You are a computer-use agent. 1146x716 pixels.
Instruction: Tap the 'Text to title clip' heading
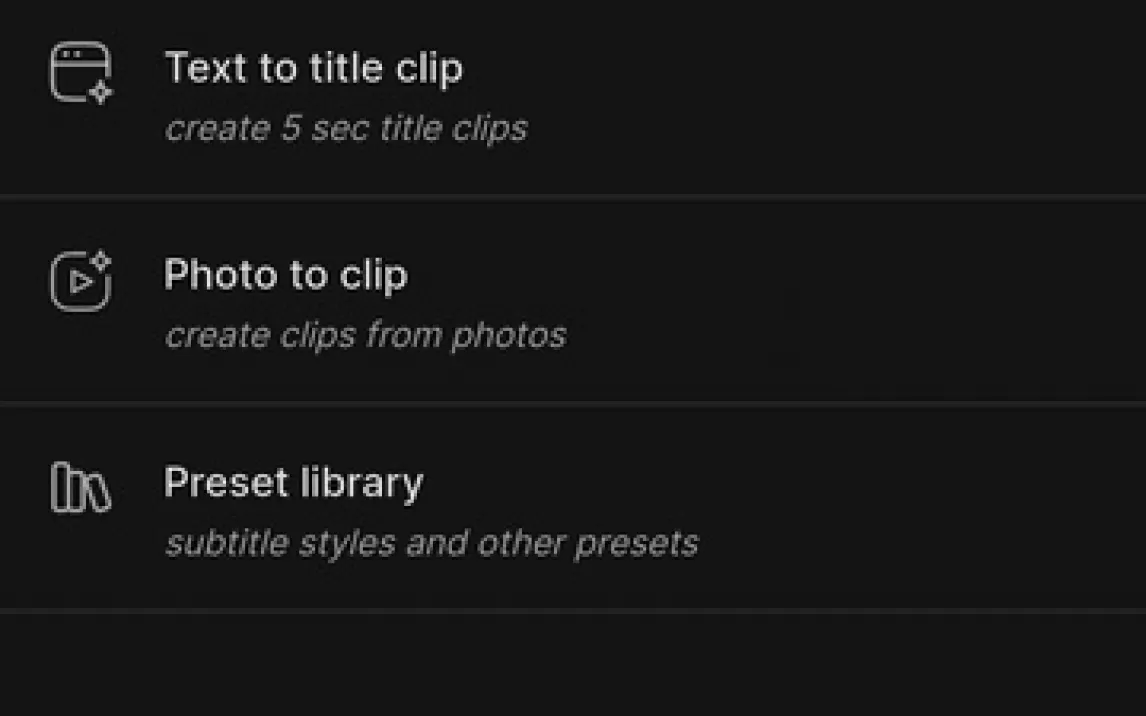[x=313, y=68]
